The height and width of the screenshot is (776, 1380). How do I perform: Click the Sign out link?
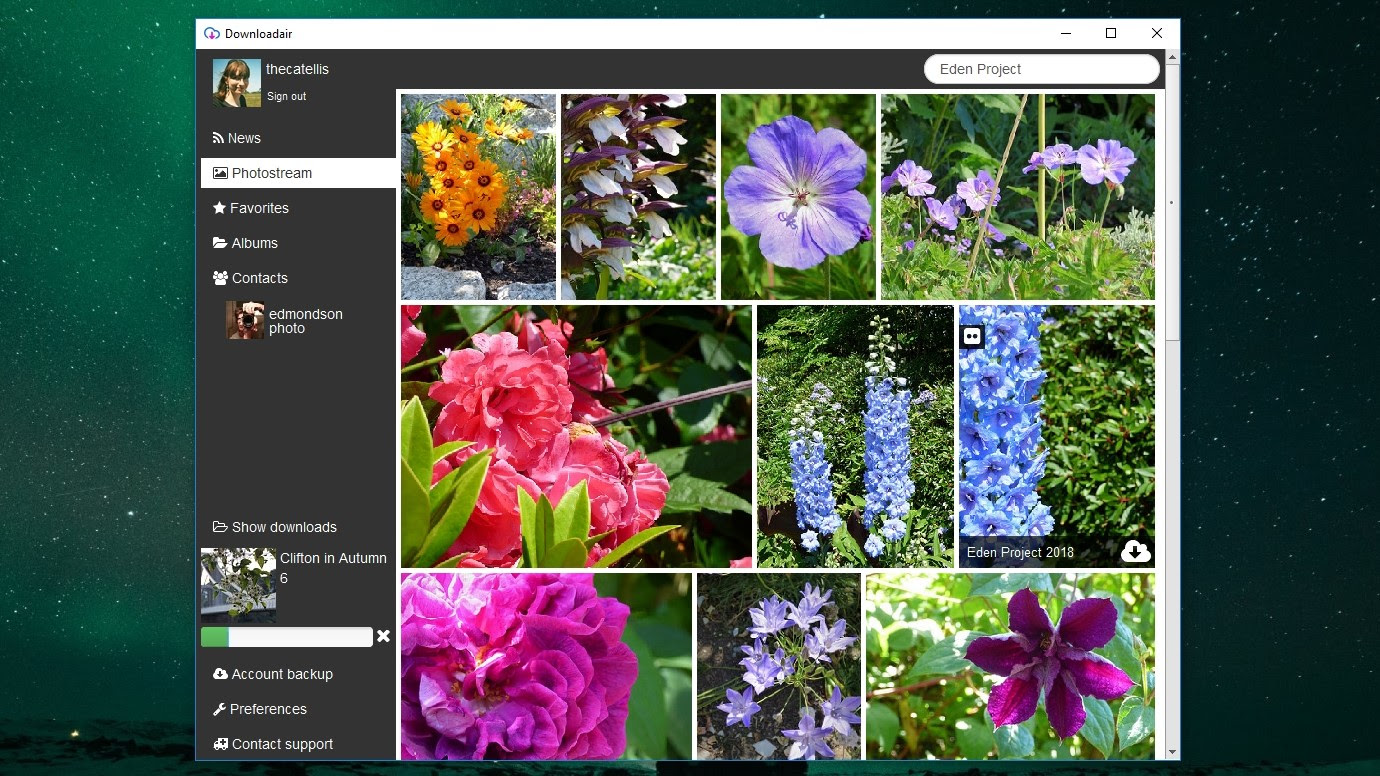pos(286,96)
